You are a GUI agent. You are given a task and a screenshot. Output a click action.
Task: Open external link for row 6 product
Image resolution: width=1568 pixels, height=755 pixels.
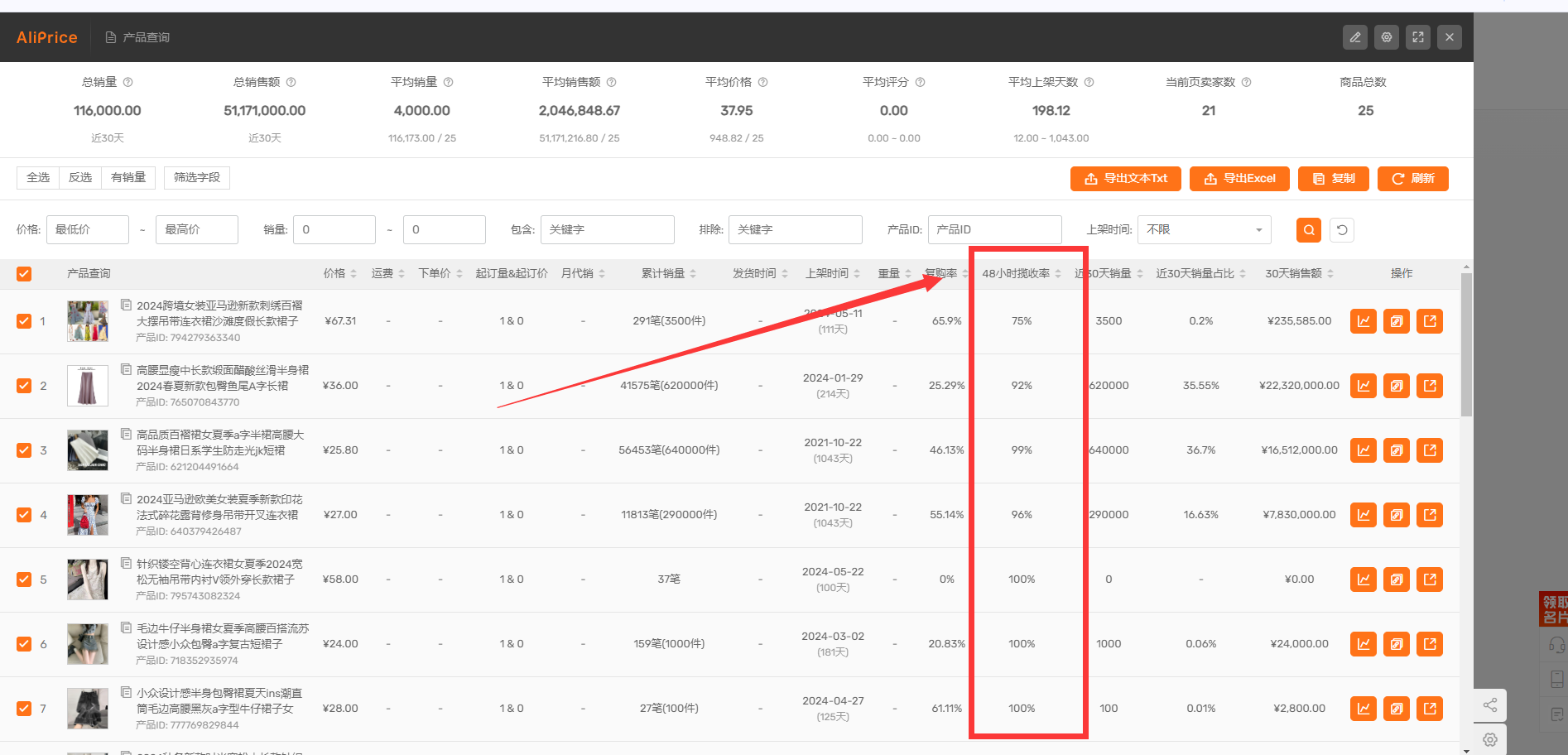click(x=1430, y=644)
